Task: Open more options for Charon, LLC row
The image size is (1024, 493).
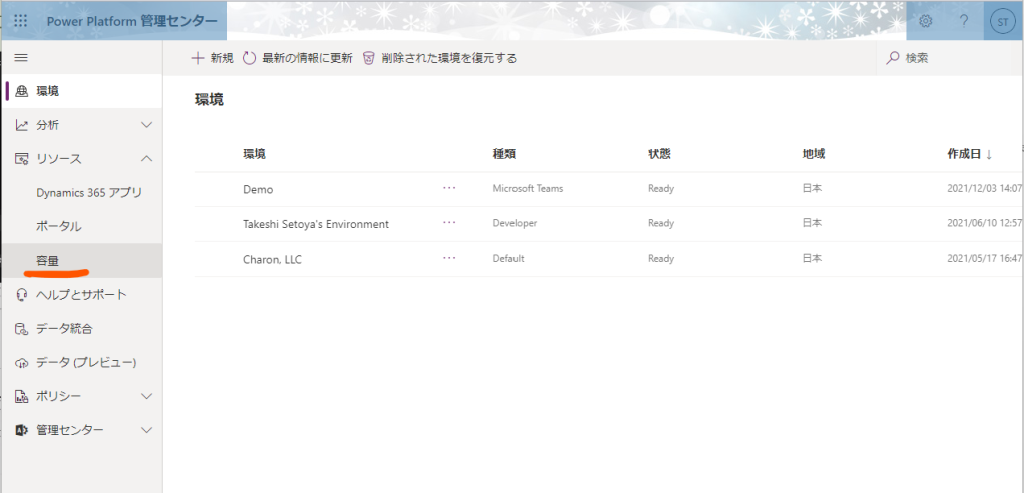Action: point(449,258)
